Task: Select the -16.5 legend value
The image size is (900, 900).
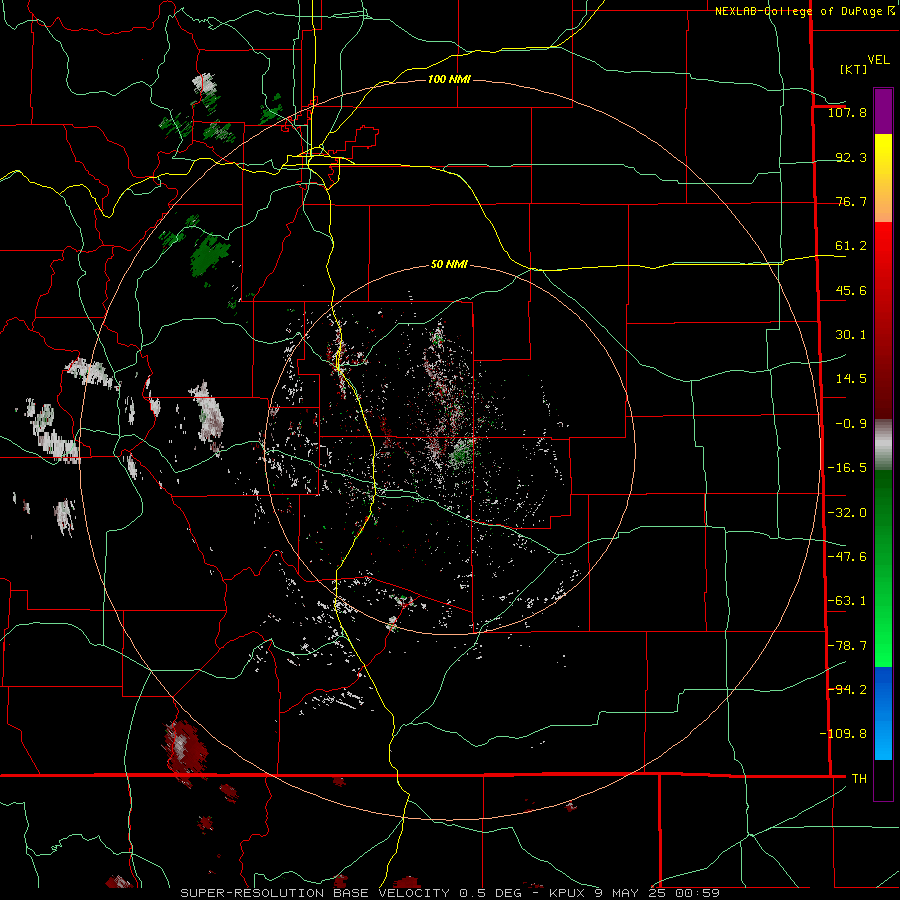Action: coord(847,468)
